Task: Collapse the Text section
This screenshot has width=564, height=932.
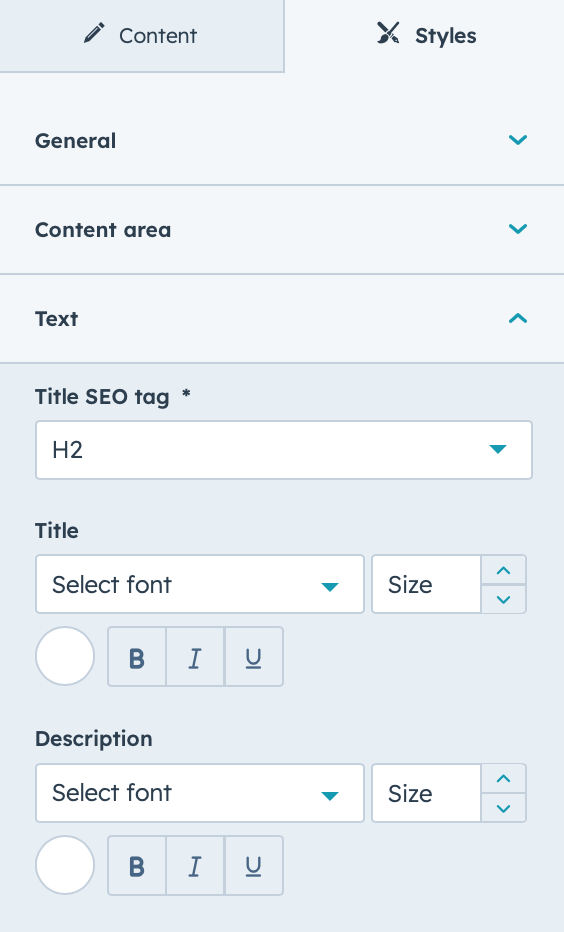Action: [282, 319]
